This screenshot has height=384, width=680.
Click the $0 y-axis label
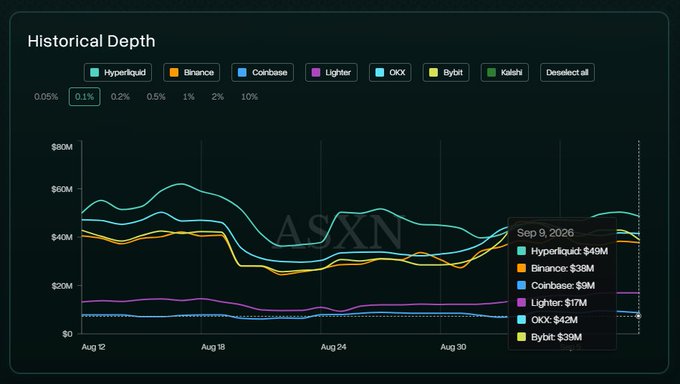[x=67, y=334]
